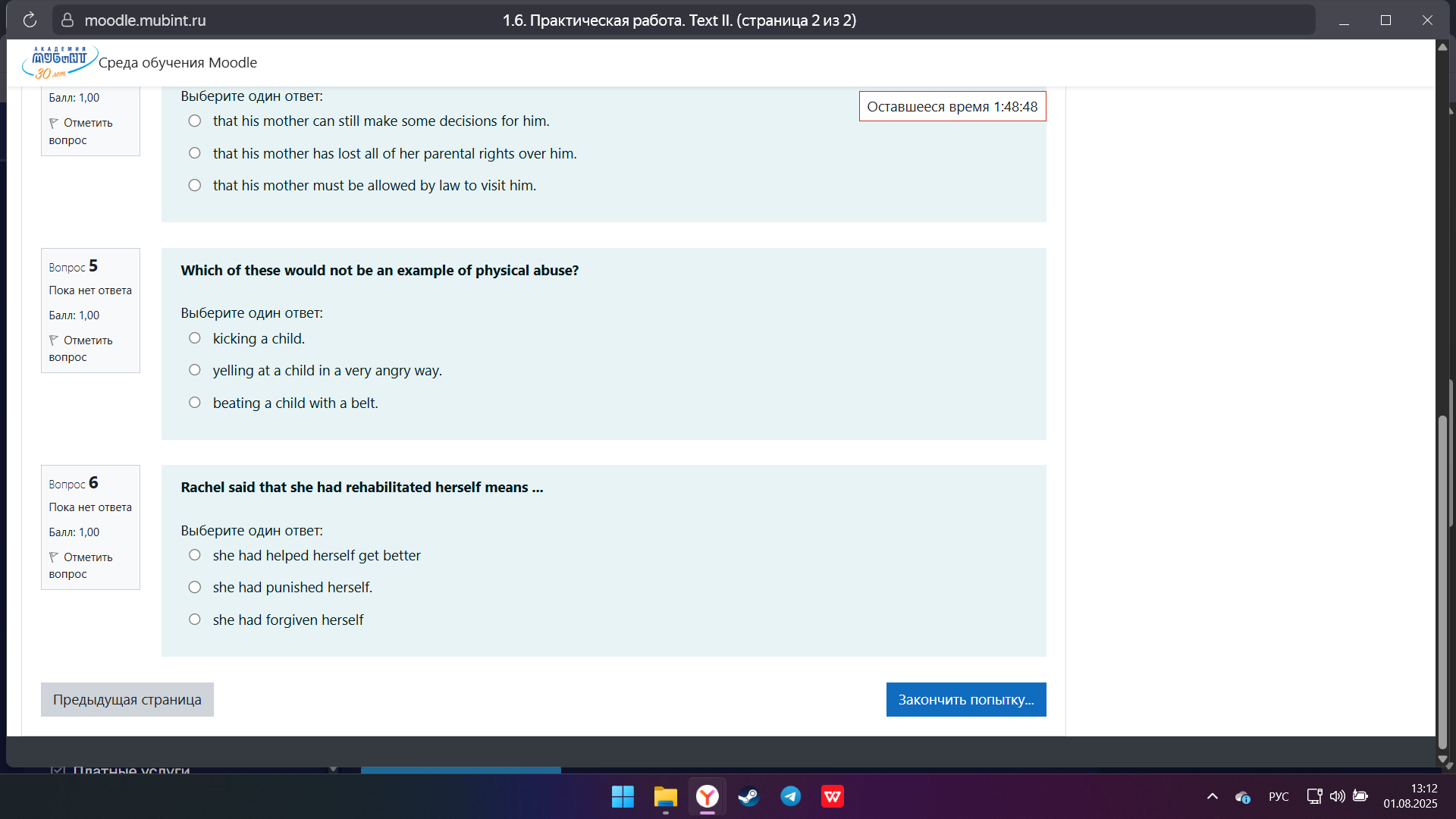Open Telegram from the taskbar
The width and height of the screenshot is (1456, 819).
click(791, 796)
